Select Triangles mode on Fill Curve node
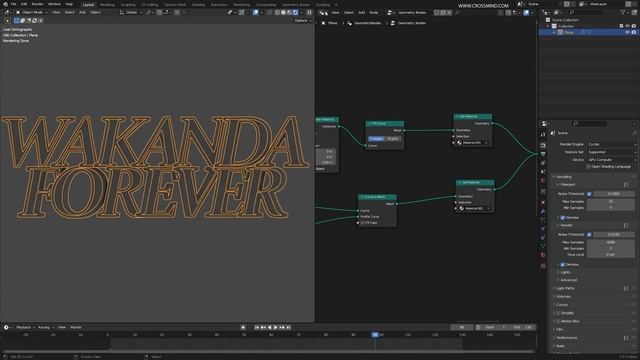Screen dimensions: 640x360 (376, 139)
